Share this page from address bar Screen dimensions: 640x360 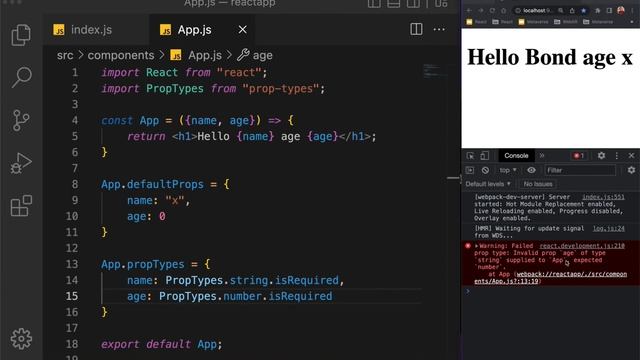[572, 11]
